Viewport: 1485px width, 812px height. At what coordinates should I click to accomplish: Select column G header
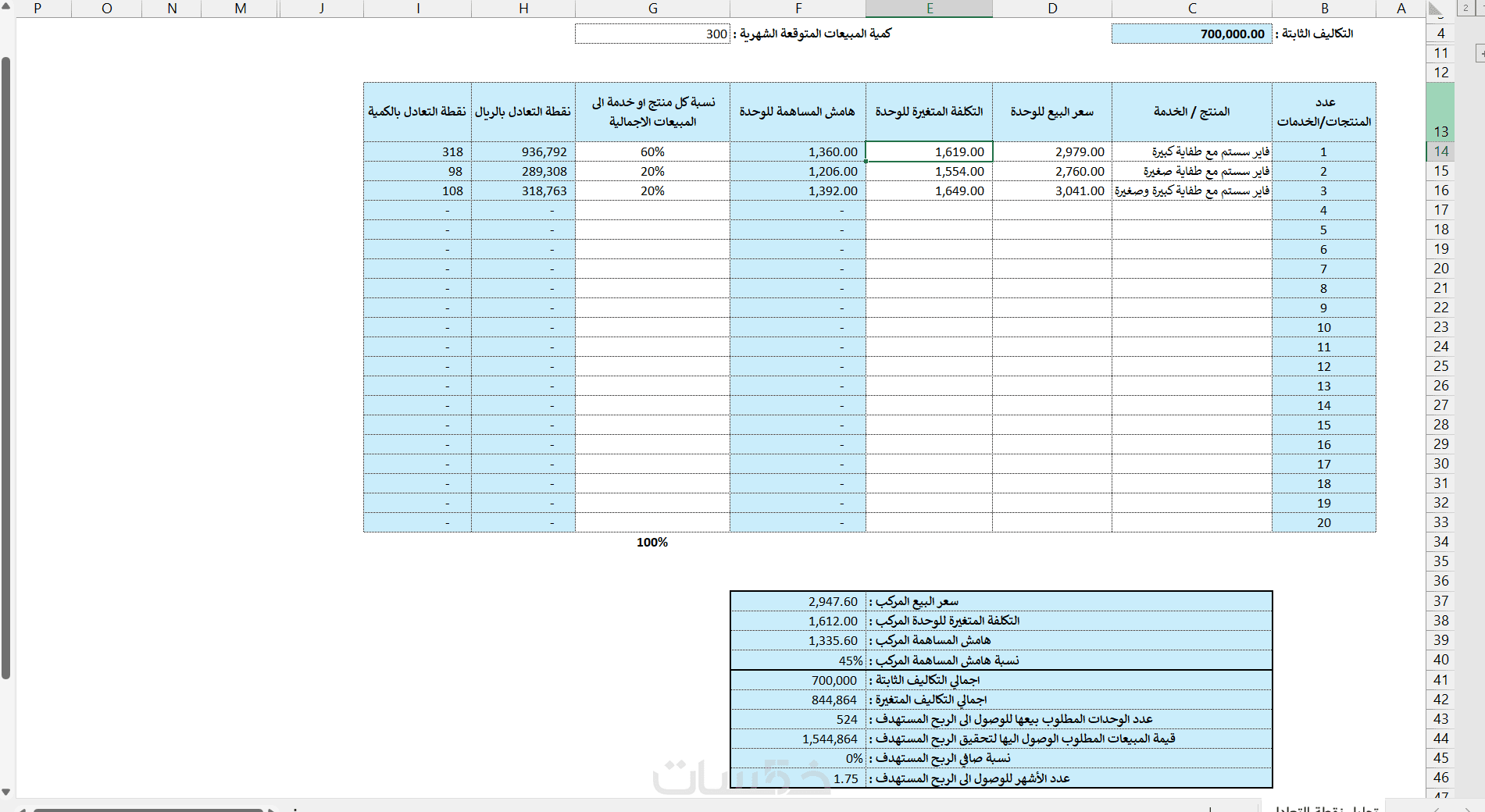653,9
